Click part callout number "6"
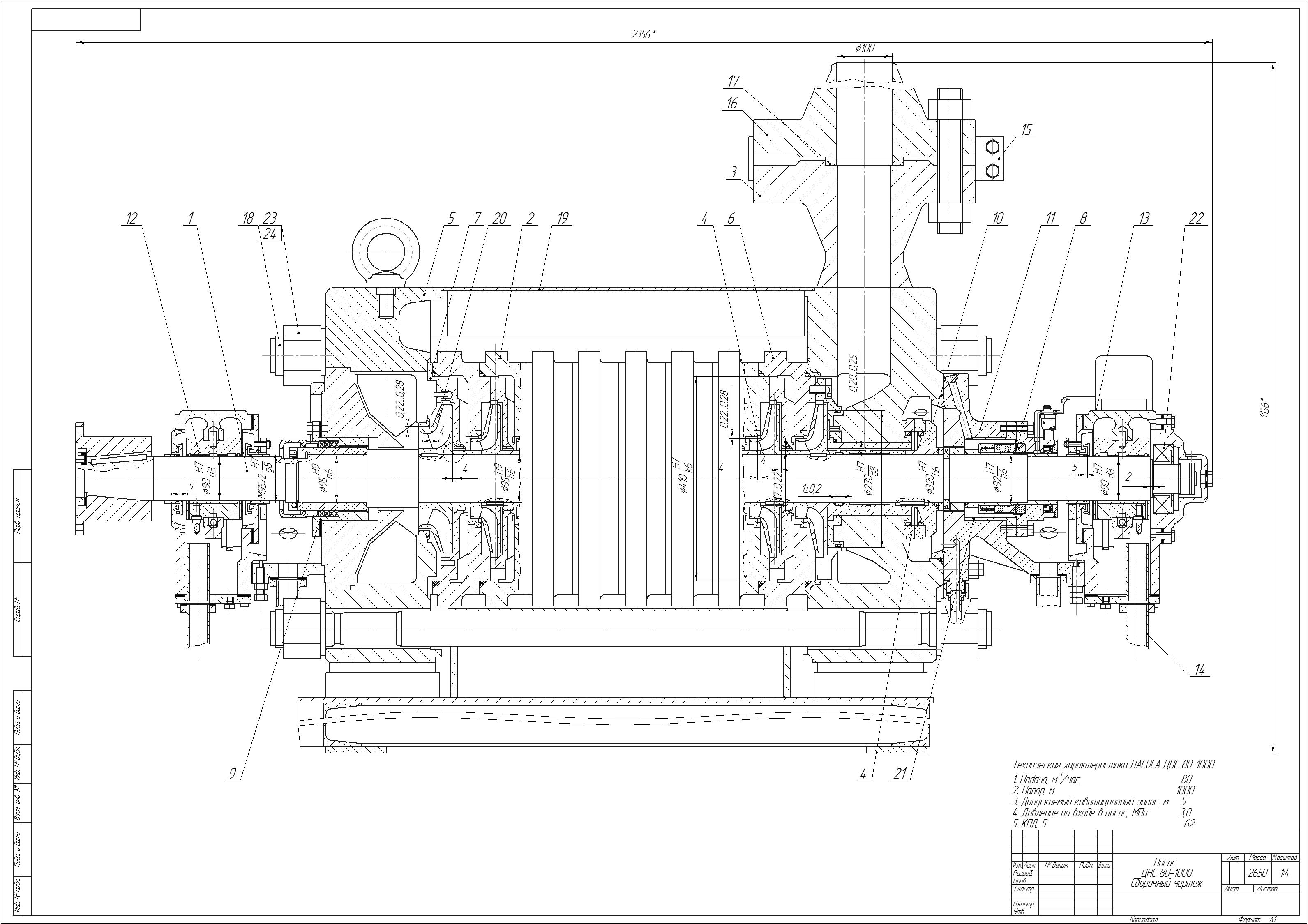 (x=732, y=218)
